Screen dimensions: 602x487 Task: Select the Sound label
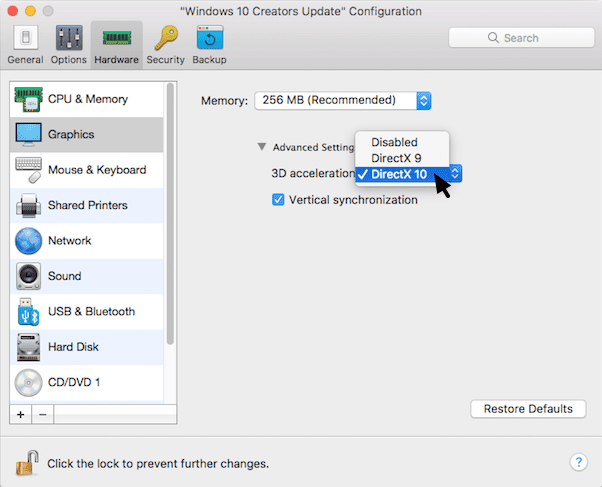coord(64,276)
